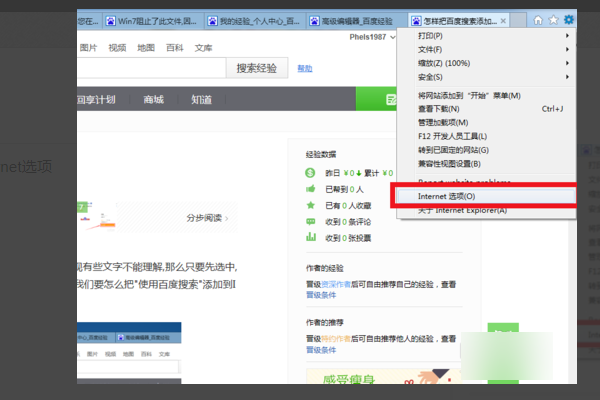Open the 文件(F) menu entry

click(486, 49)
